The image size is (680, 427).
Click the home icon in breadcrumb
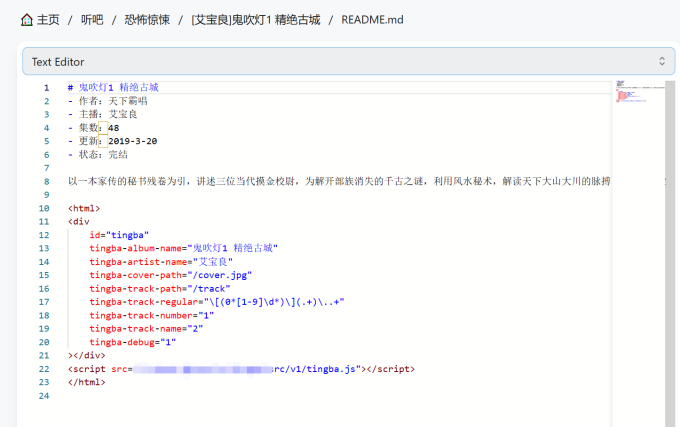27,20
